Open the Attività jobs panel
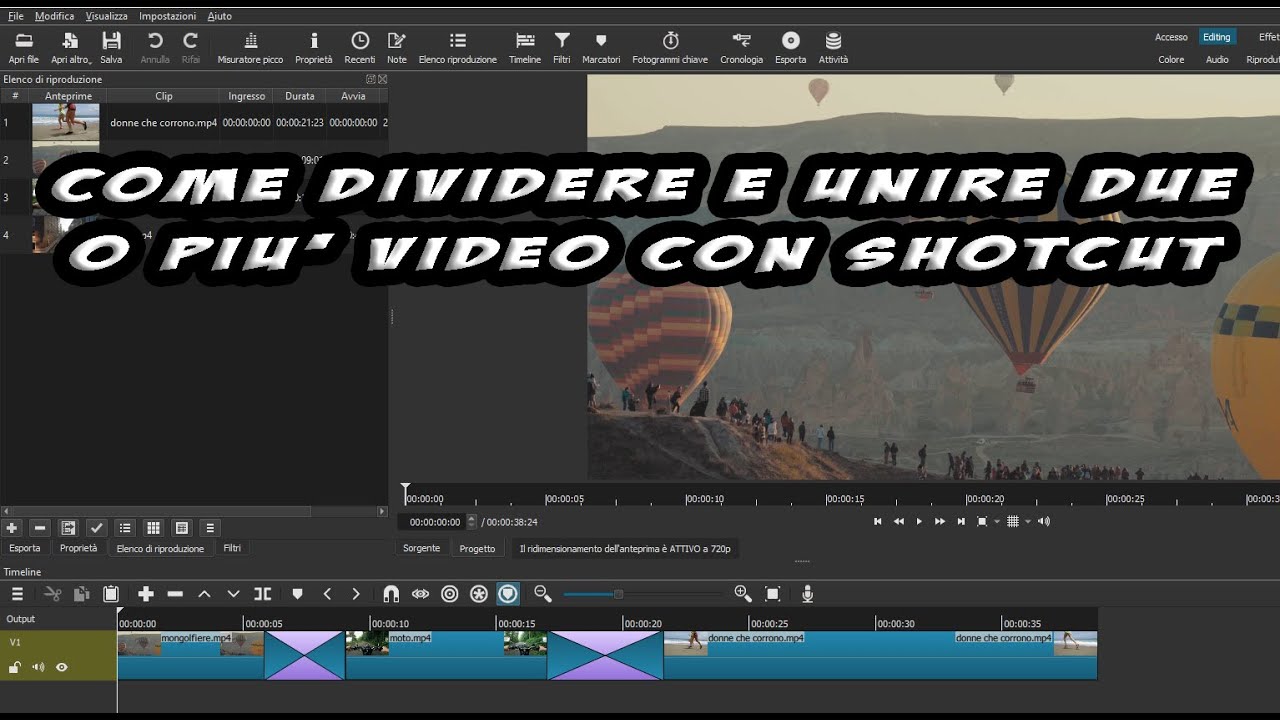Viewport: 1280px width, 720px height. click(x=833, y=47)
